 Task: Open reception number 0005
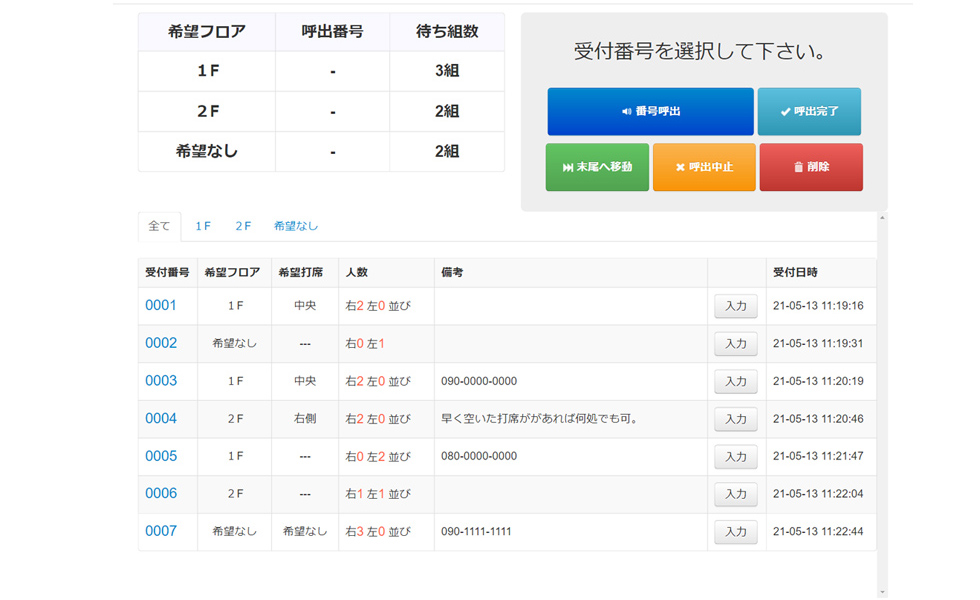click(161, 456)
